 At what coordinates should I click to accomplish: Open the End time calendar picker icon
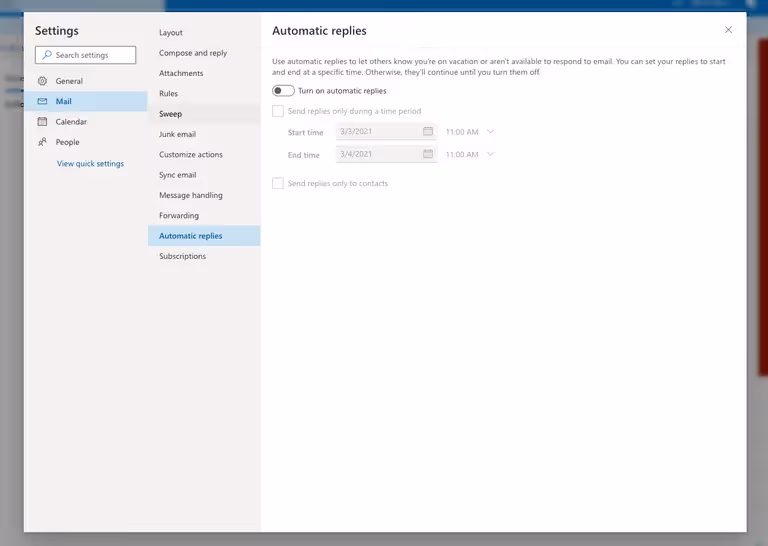click(428, 155)
